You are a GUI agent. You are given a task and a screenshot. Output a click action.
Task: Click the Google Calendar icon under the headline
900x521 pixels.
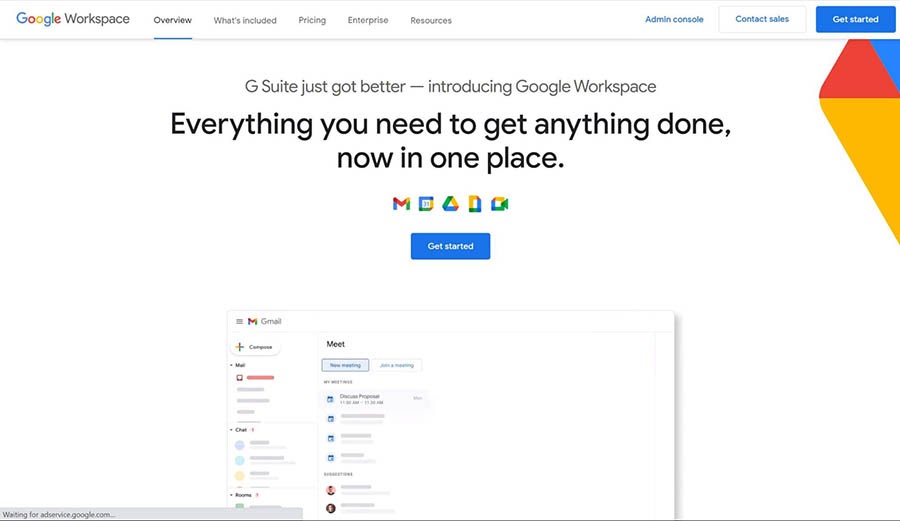click(x=426, y=204)
